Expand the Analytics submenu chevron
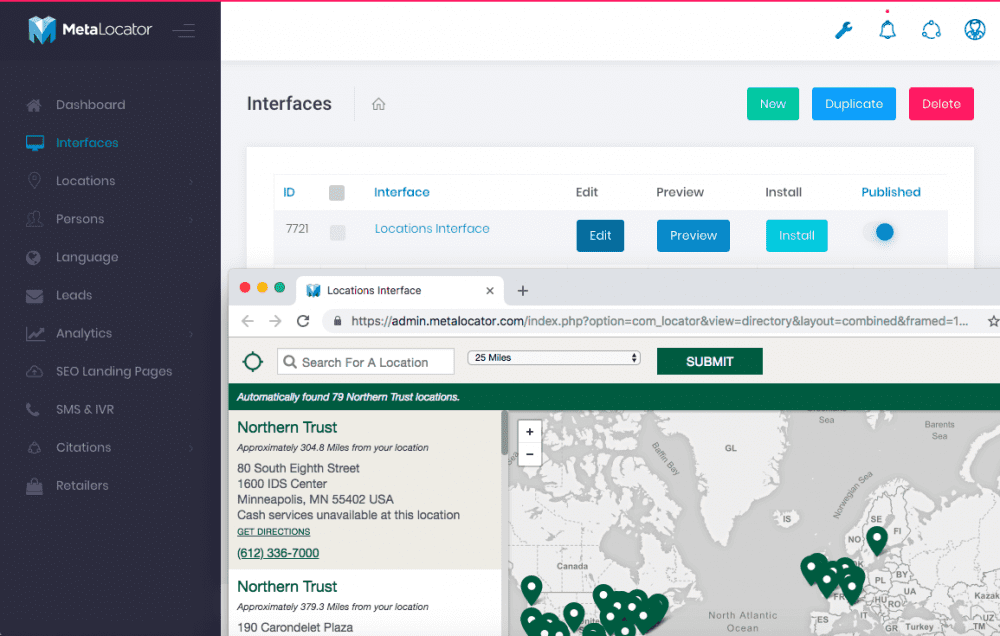Image resolution: width=1000 pixels, height=636 pixels. click(191, 334)
